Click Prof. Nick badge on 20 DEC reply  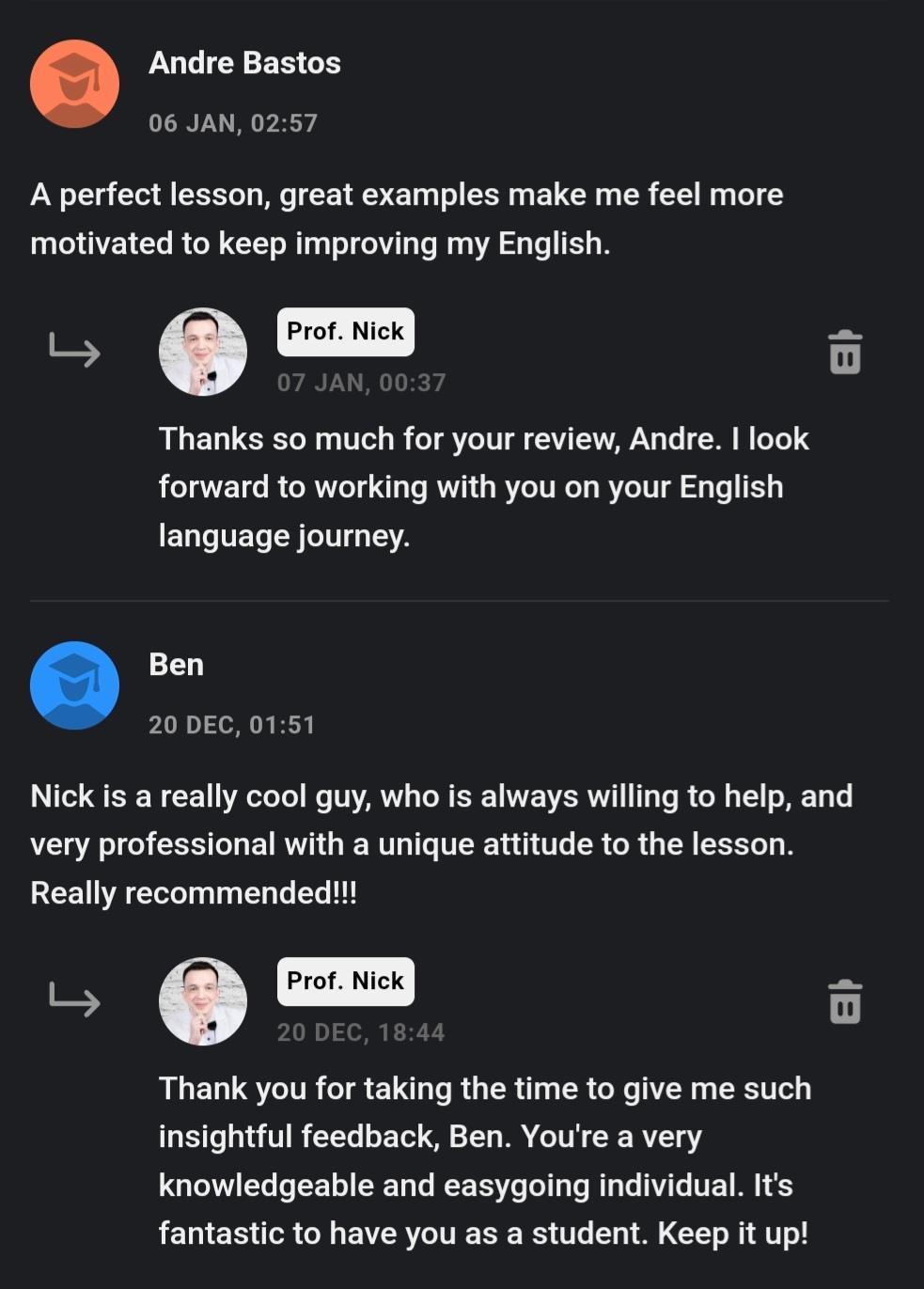(345, 982)
